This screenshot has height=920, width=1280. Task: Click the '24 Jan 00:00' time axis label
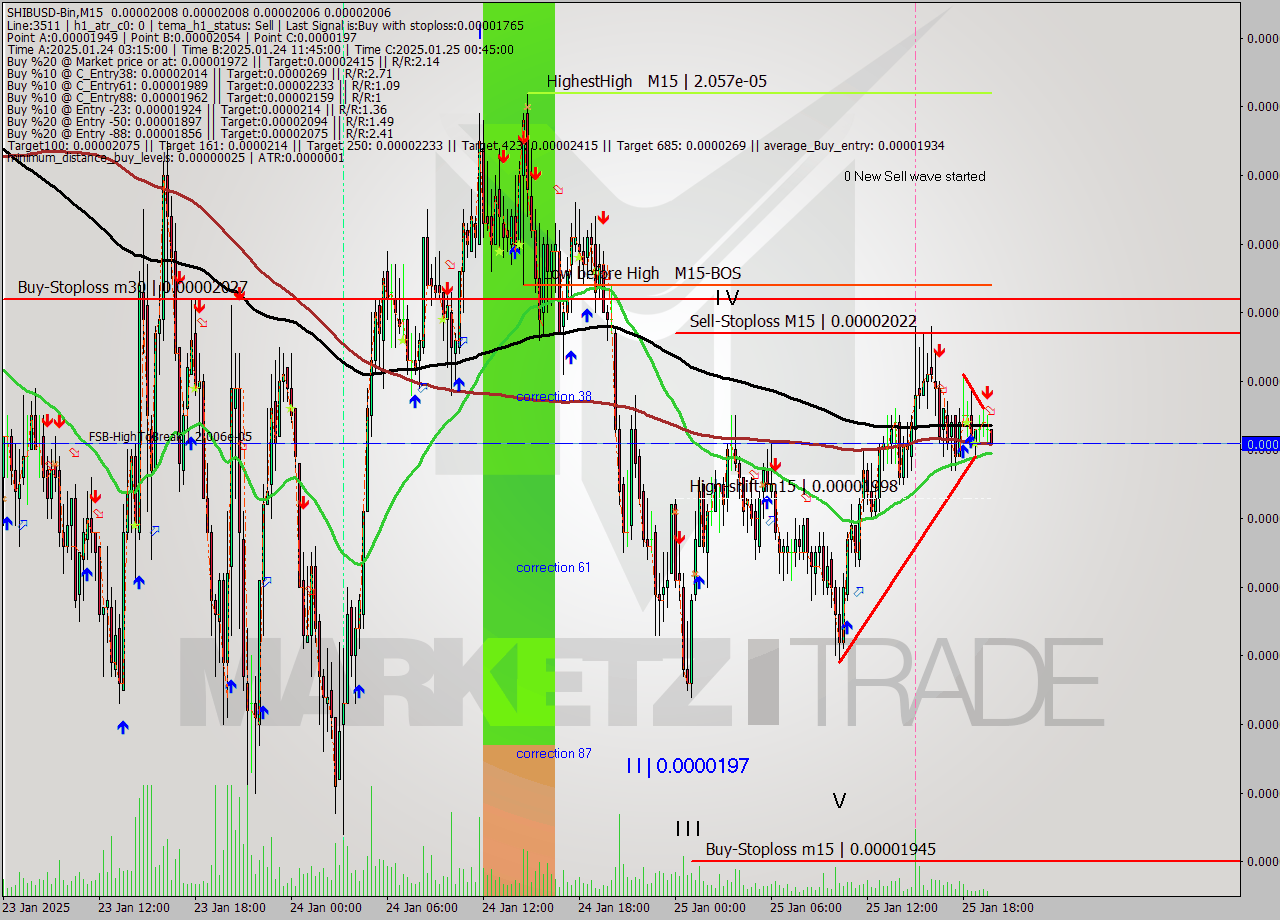pyautogui.click(x=325, y=908)
